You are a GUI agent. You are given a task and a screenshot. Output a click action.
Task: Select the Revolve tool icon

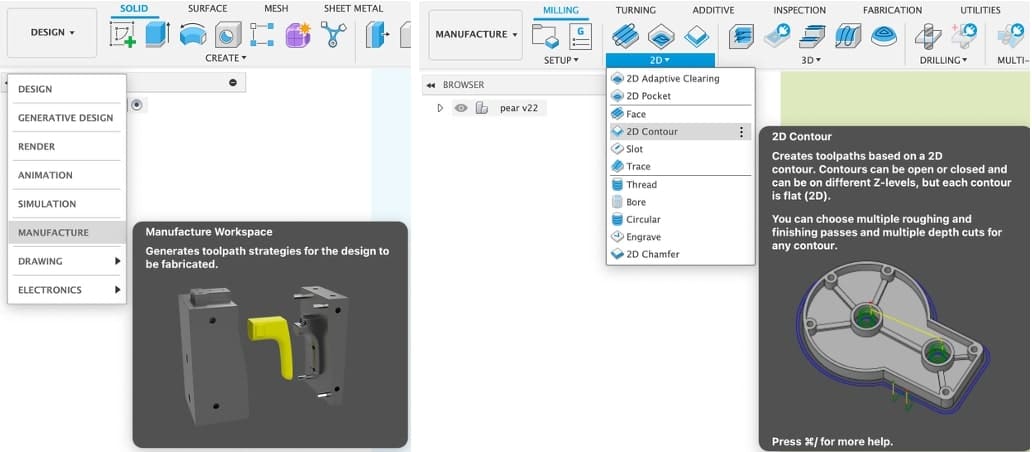click(193, 34)
